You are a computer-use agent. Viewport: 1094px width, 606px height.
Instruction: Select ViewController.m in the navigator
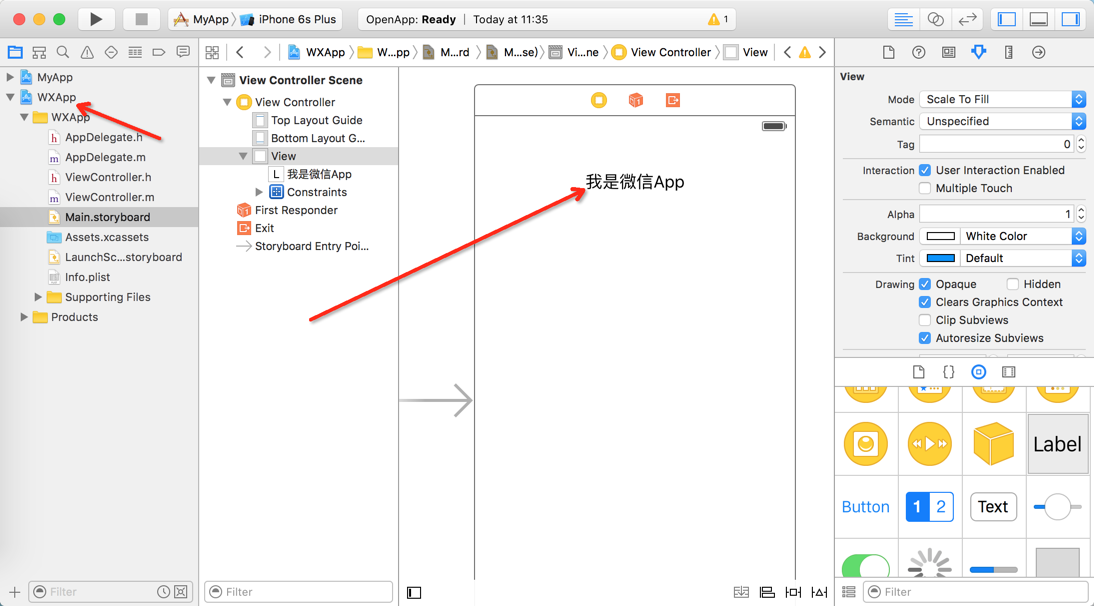coord(110,197)
